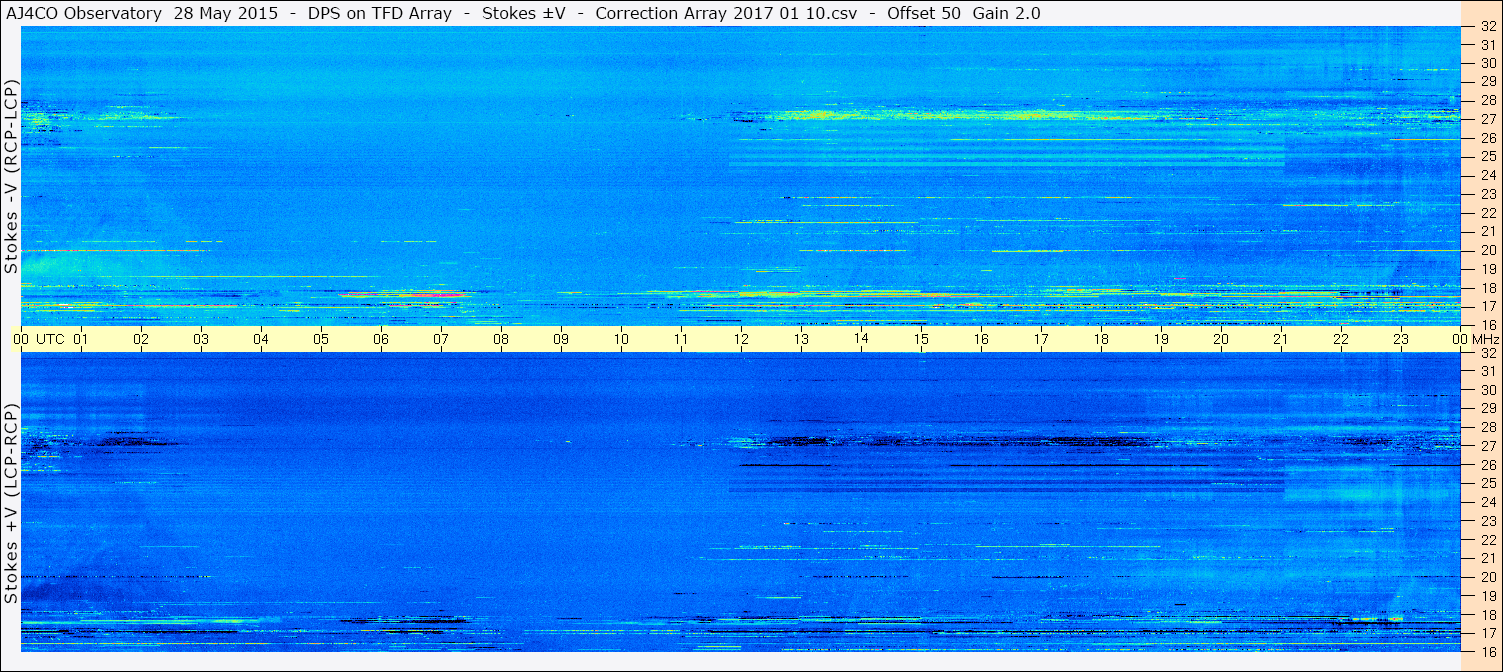Select the 06 hour mark on the time axis
This screenshot has width=1503, height=672.
point(381,339)
